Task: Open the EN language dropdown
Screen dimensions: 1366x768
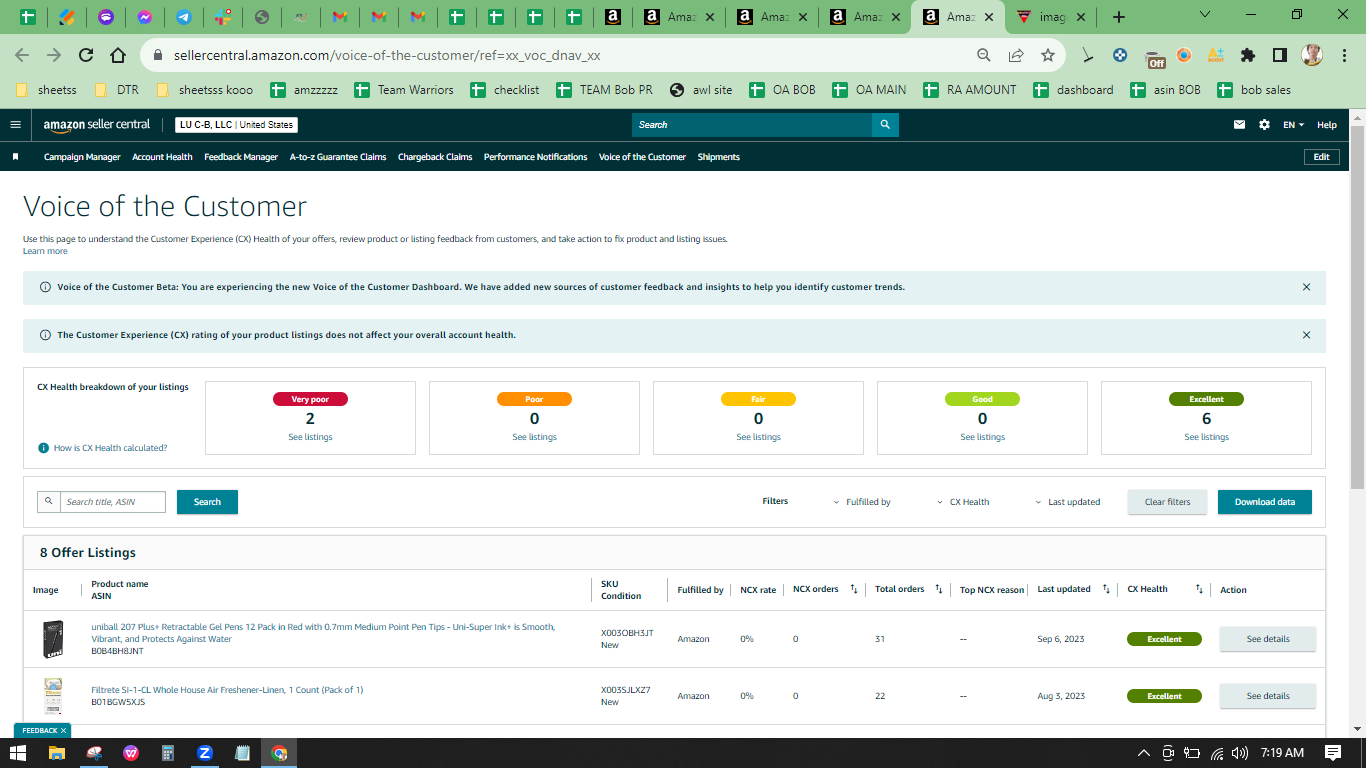Action: 1294,125
